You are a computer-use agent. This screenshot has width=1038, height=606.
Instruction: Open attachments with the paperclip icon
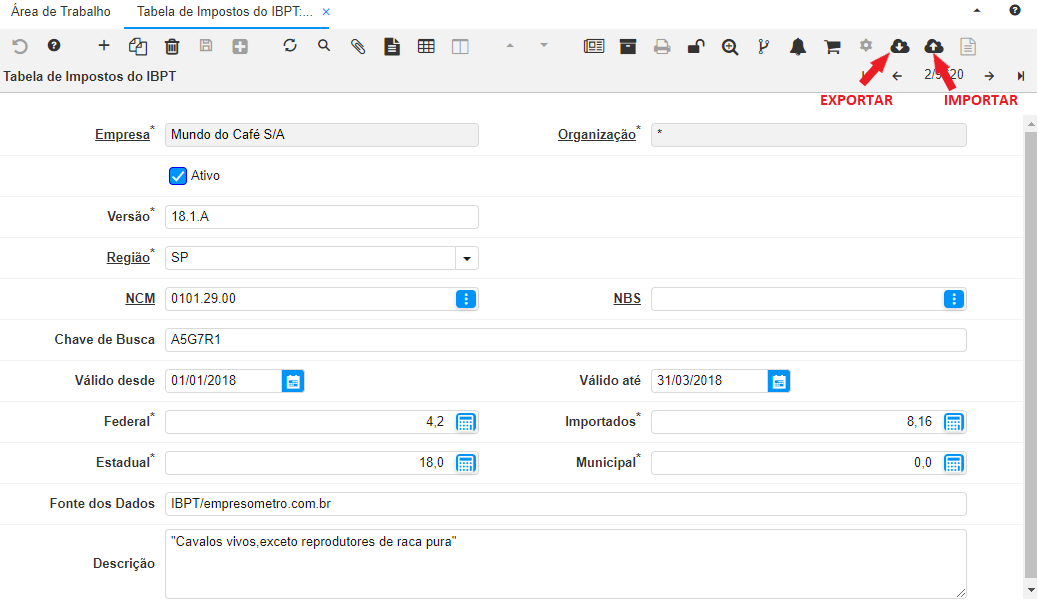358,46
